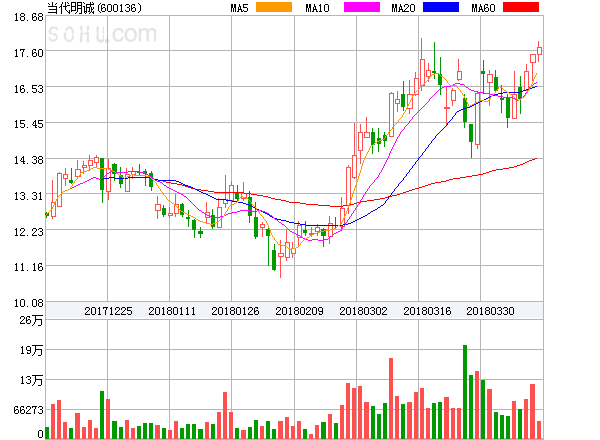The image size is (600, 440).
Task: Click the 19万 volume axis label
Action: pyautogui.click(x=31, y=350)
